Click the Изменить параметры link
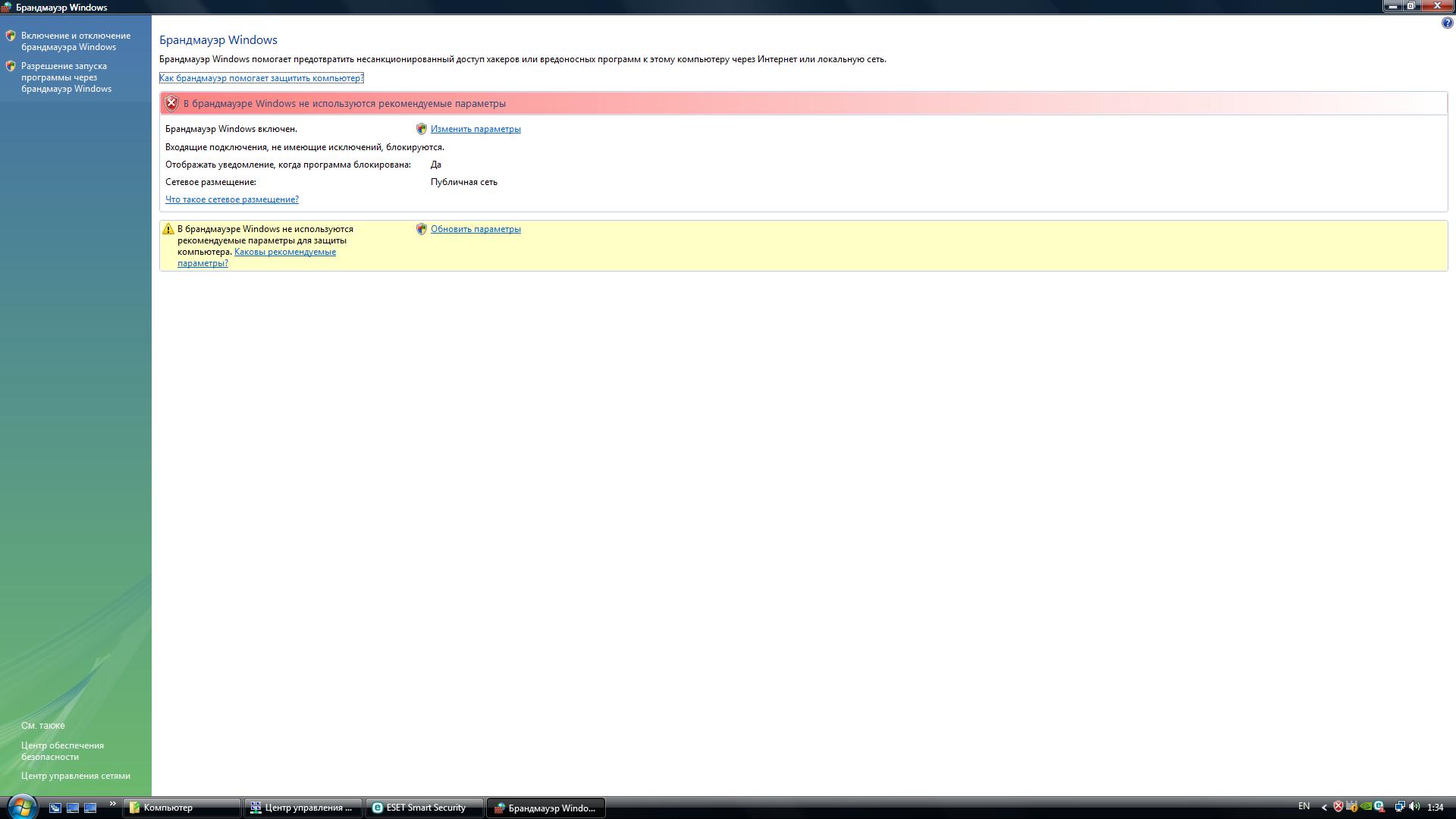The width and height of the screenshot is (1456, 819). point(475,129)
